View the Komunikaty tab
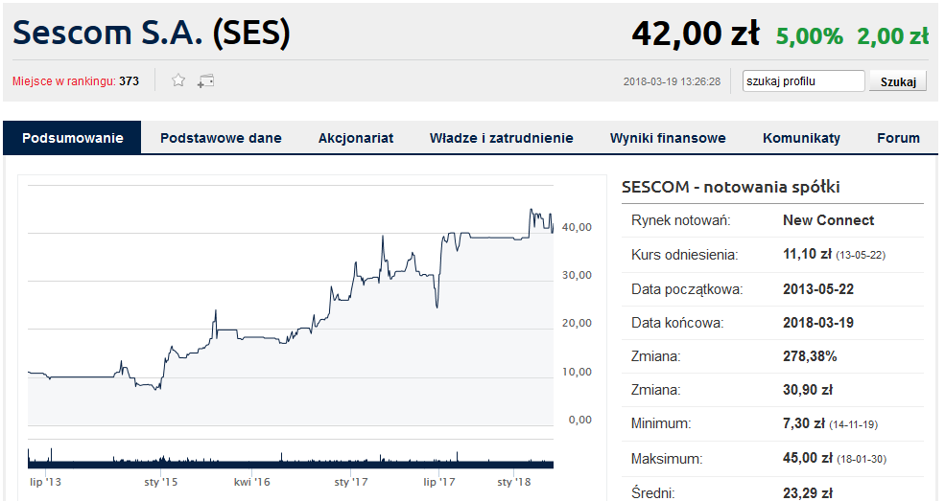Viewport: 945px width, 501px height. click(802, 137)
